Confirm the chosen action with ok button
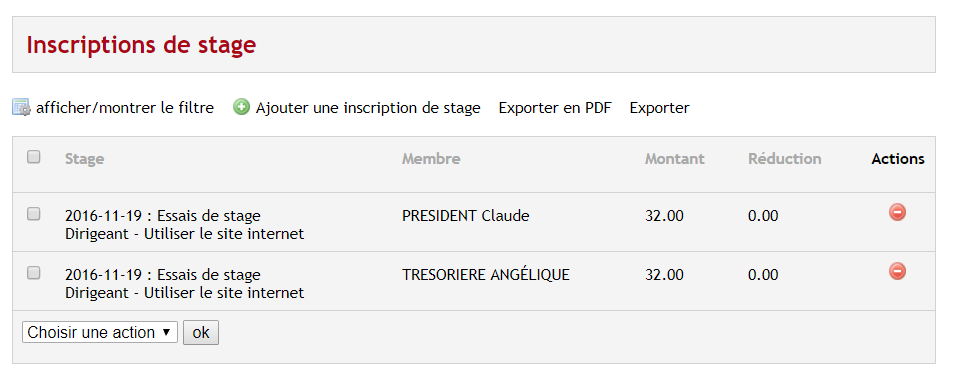The width and height of the screenshot is (954, 379). coord(201,332)
